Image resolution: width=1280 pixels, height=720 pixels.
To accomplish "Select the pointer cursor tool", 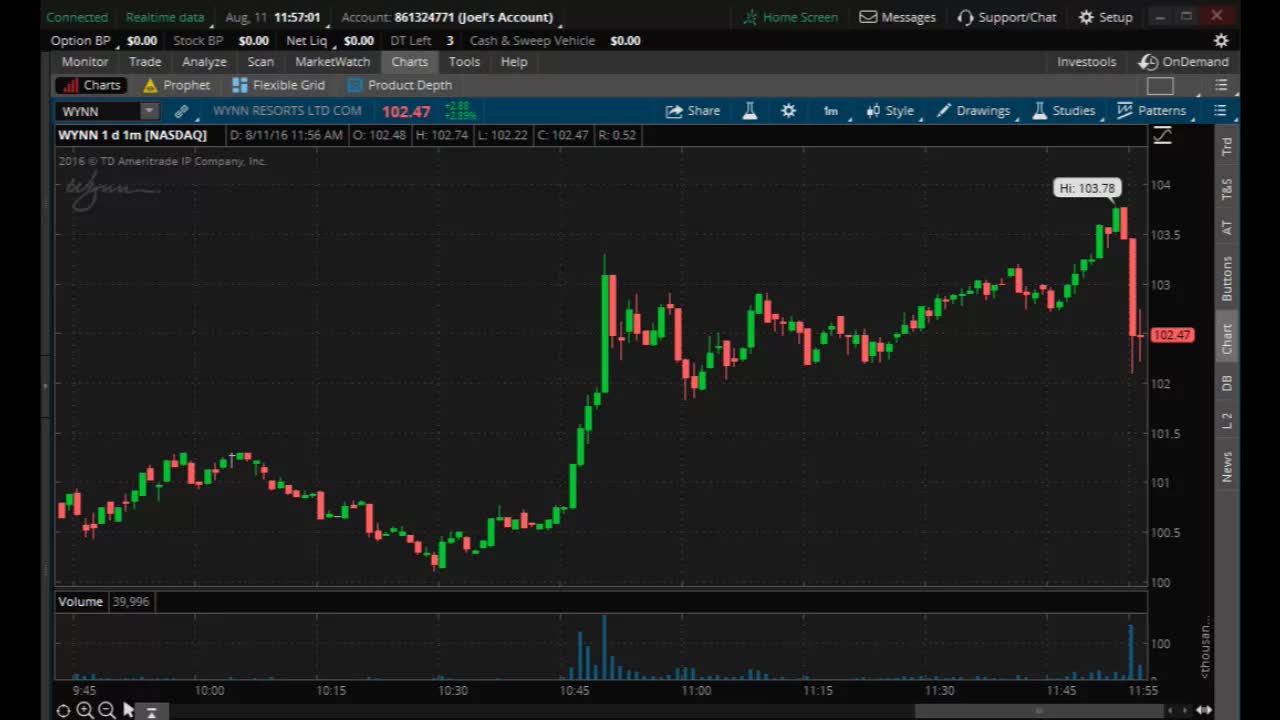I will [129, 710].
